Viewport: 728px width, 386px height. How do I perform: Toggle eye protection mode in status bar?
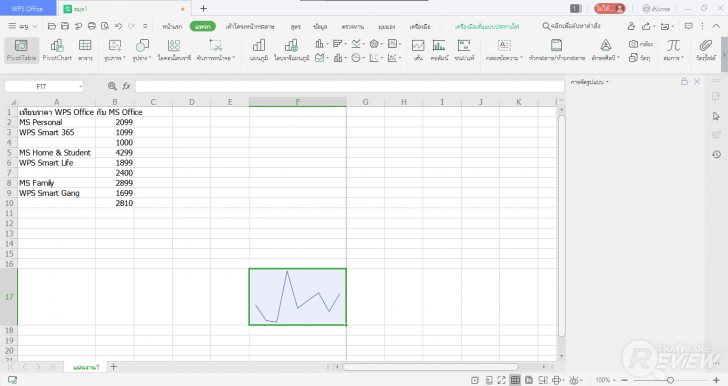575,380
